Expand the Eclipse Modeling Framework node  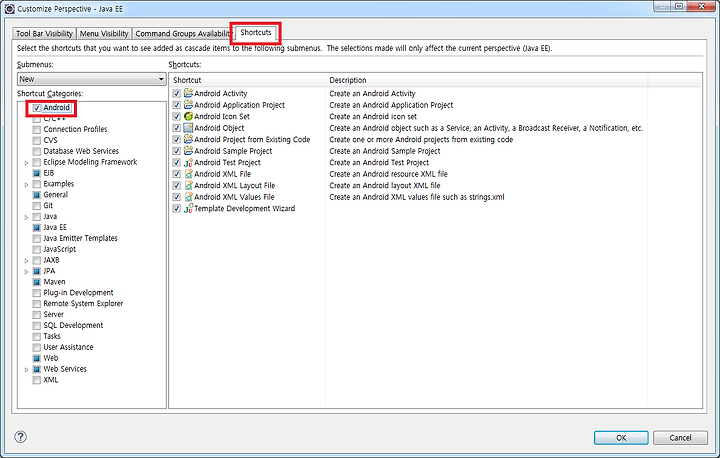click(x=26, y=163)
